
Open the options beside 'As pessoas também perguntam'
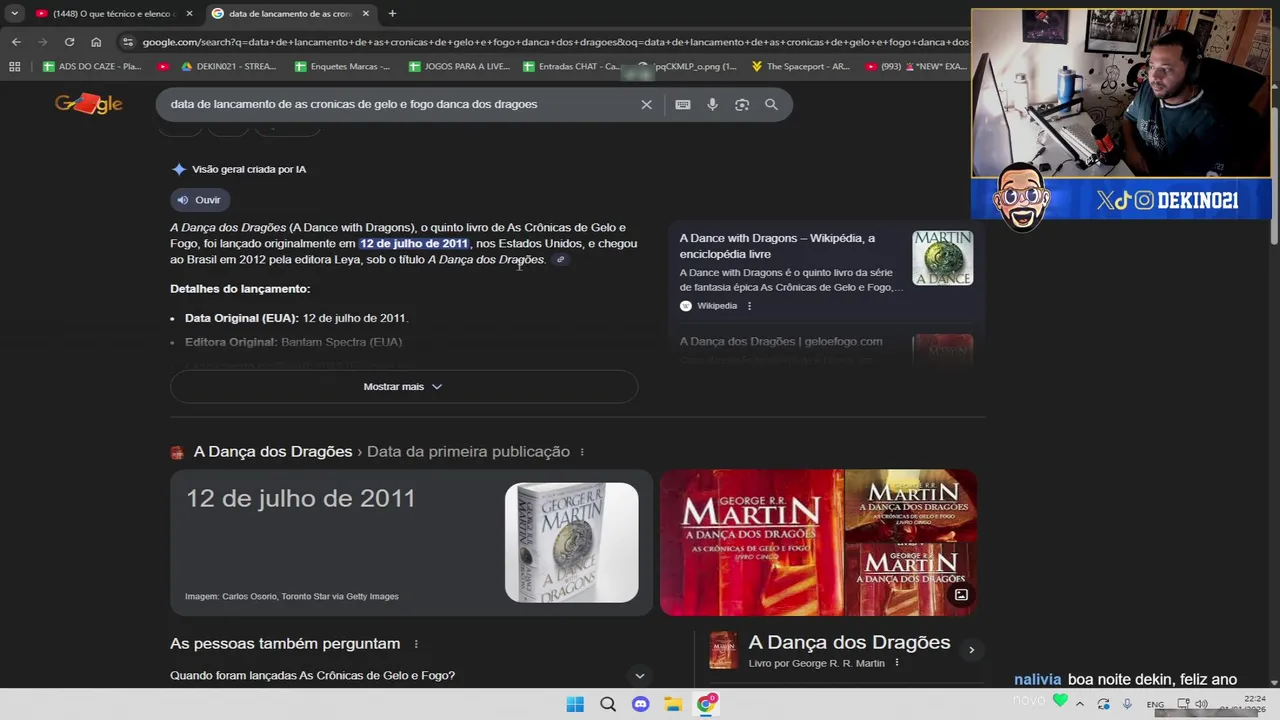click(416, 644)
